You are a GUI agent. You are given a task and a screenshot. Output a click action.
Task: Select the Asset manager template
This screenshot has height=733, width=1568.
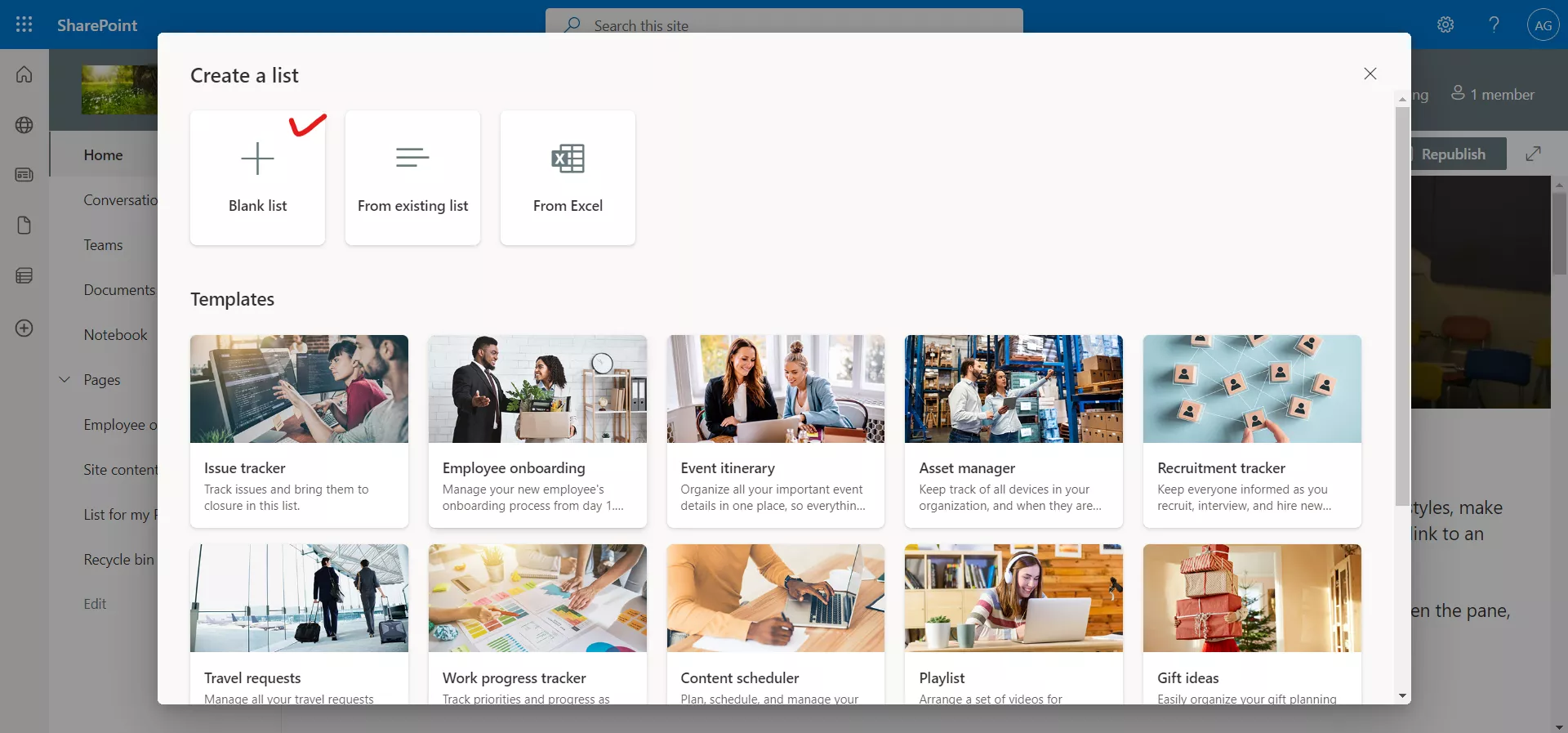(1013, 431)
